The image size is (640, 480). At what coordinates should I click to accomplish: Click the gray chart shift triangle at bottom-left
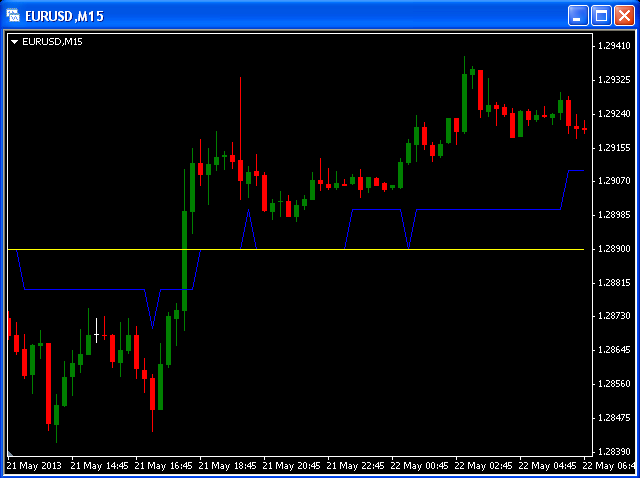10,453
